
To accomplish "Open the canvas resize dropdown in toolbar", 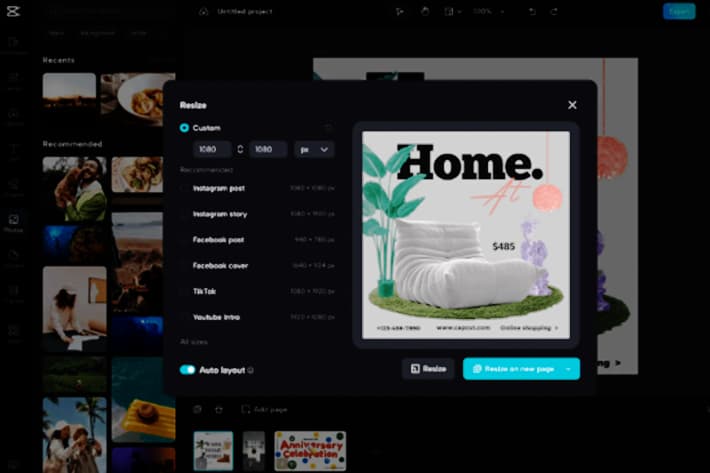I will click(x=452, y=11).
